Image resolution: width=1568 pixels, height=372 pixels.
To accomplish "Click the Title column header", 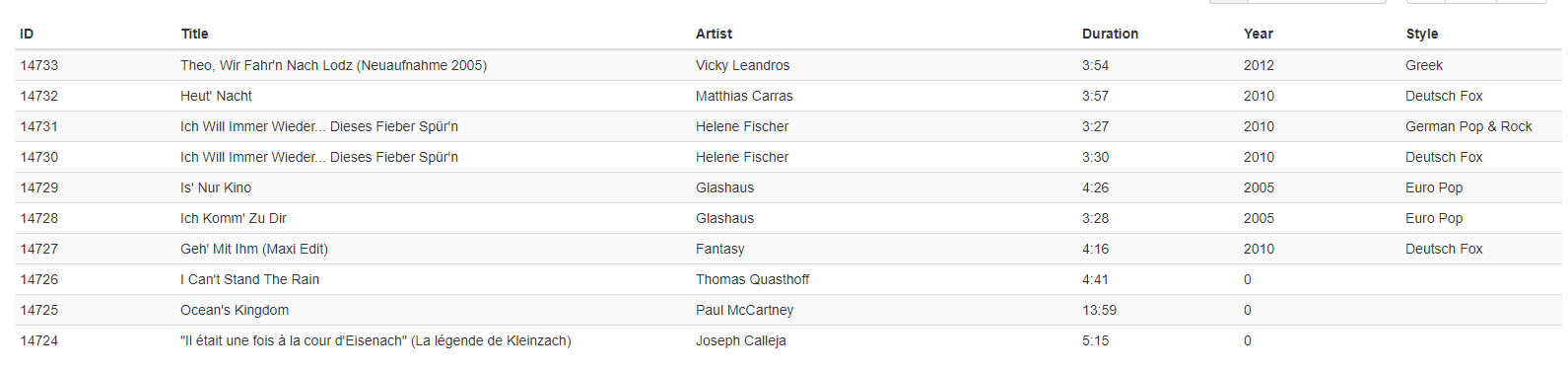I will (194, 34).
